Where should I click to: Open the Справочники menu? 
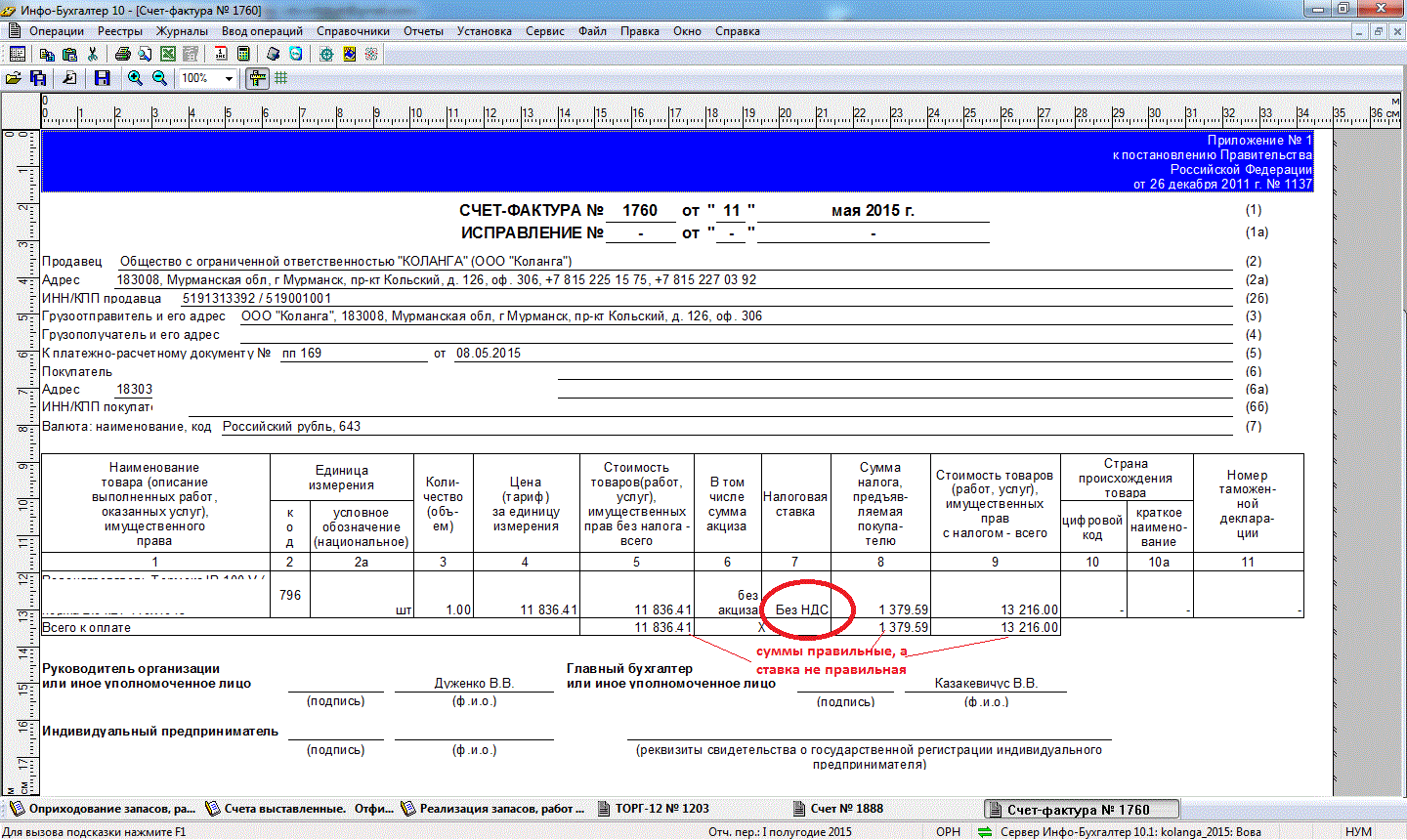point(353,31)
